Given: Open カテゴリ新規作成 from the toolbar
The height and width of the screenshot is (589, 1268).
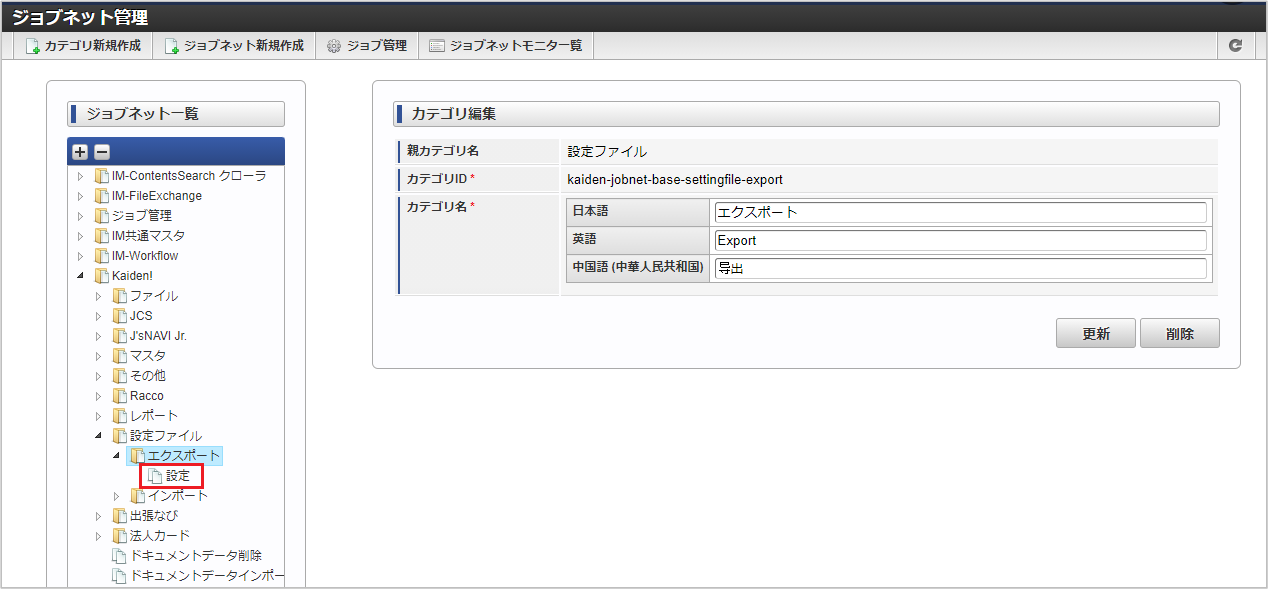Looking at the screenshot, I should click(83, 46).
